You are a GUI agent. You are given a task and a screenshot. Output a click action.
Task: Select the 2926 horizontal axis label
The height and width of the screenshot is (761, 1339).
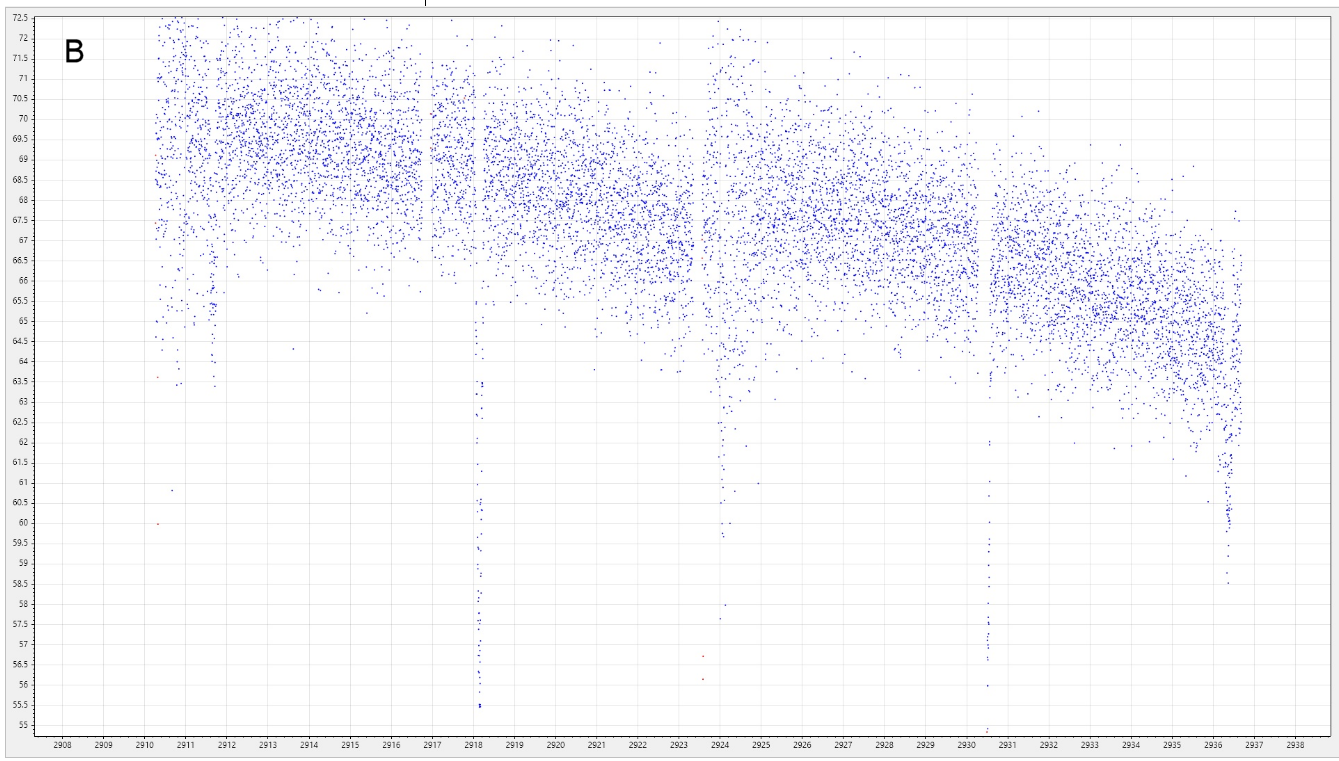[x=802, y=745]
